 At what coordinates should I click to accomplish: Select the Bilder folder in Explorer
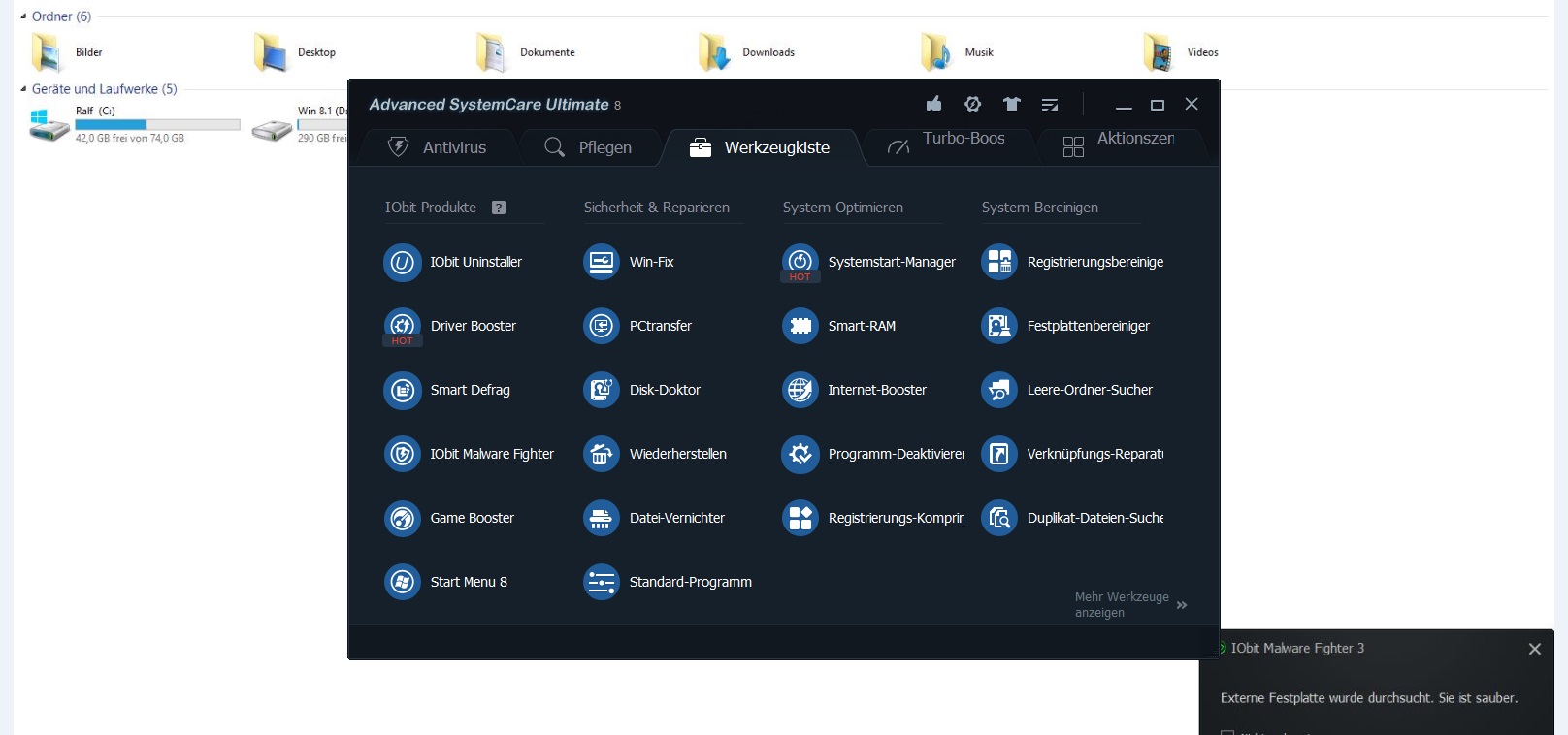[66, 52]
